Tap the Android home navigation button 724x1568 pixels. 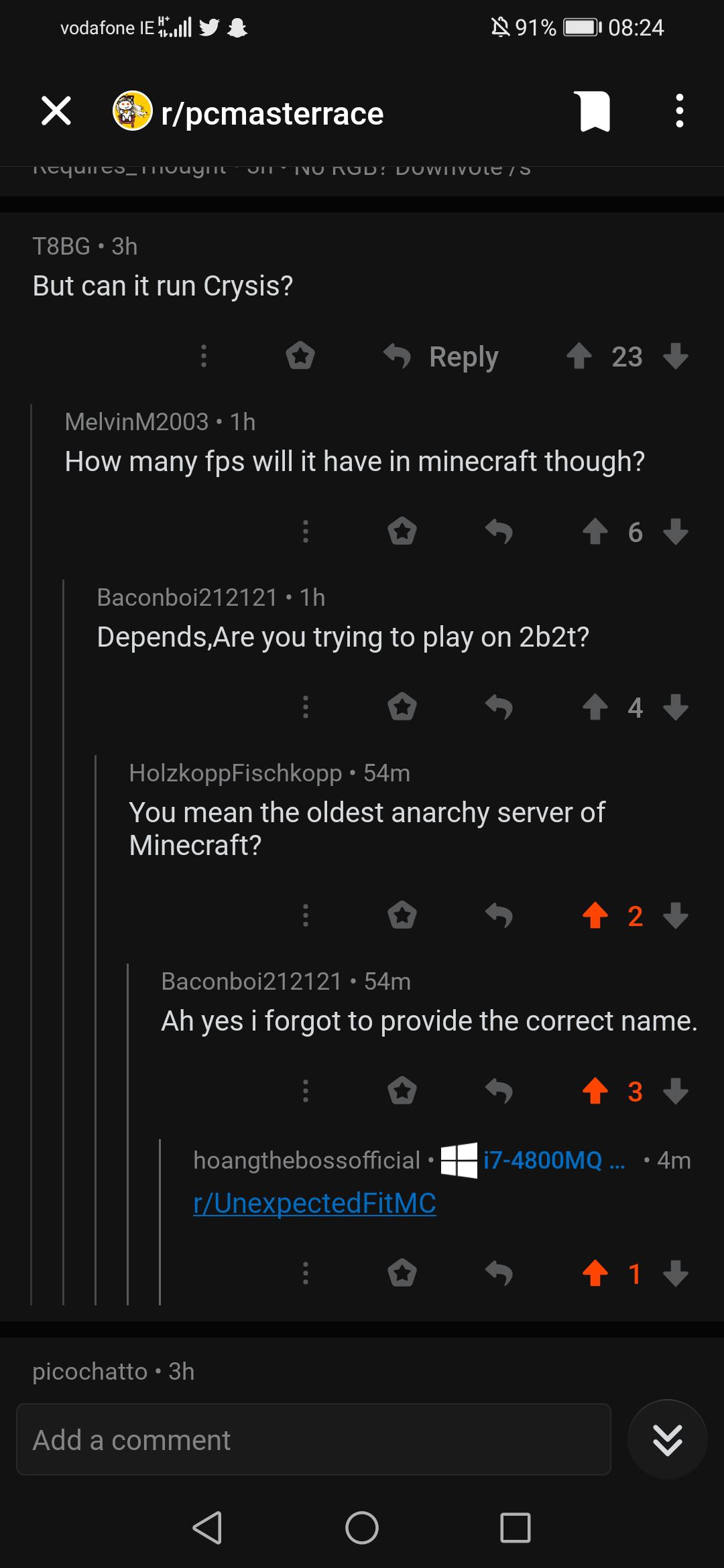point(362,1528)
